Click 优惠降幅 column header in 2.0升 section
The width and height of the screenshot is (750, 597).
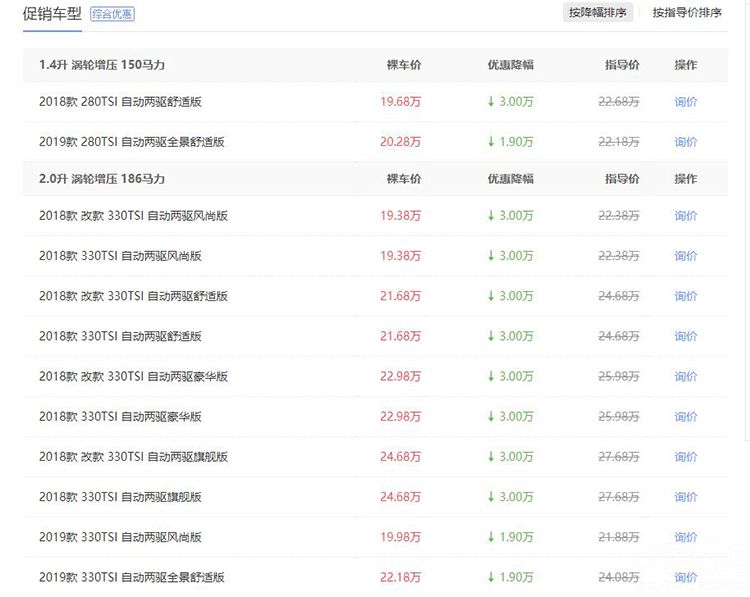510,179
